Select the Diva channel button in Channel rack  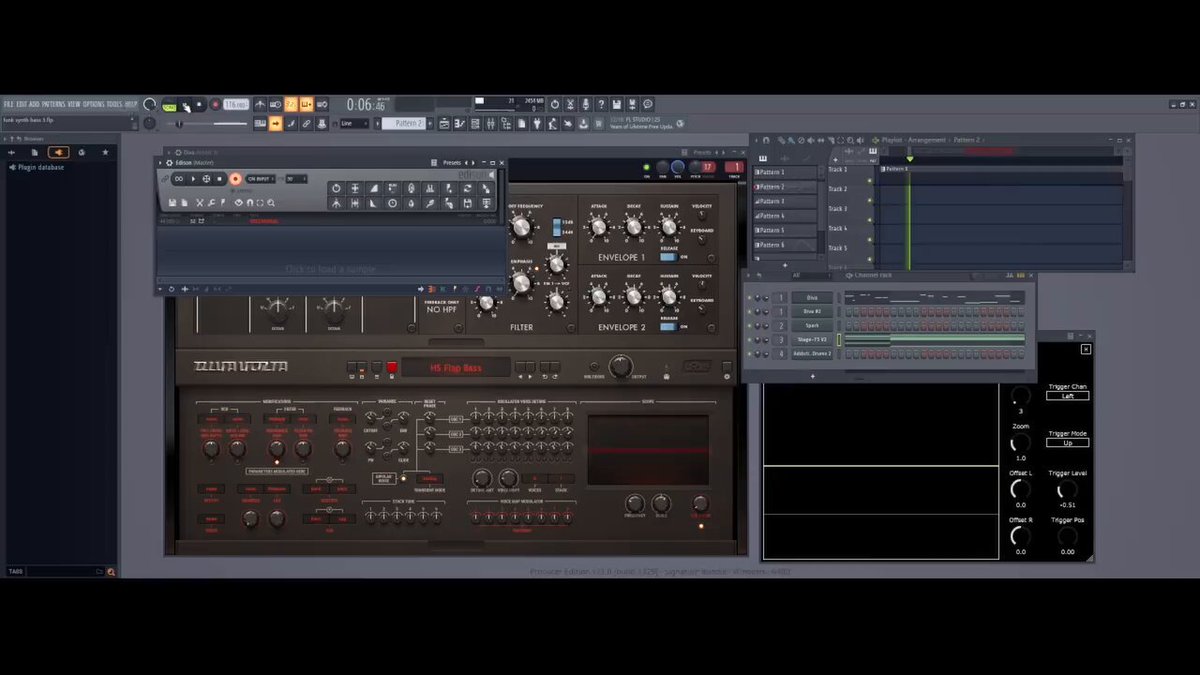[812, 298]
